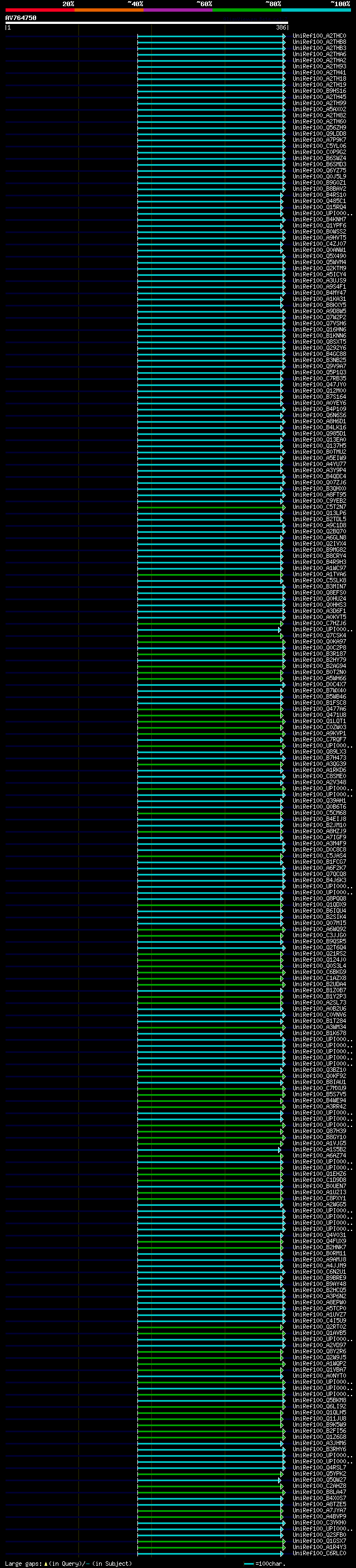The width and height of the screenshot is (356, 1568).
Task: Click the green ~80% identity legend segment
Action: click(246, 10)
